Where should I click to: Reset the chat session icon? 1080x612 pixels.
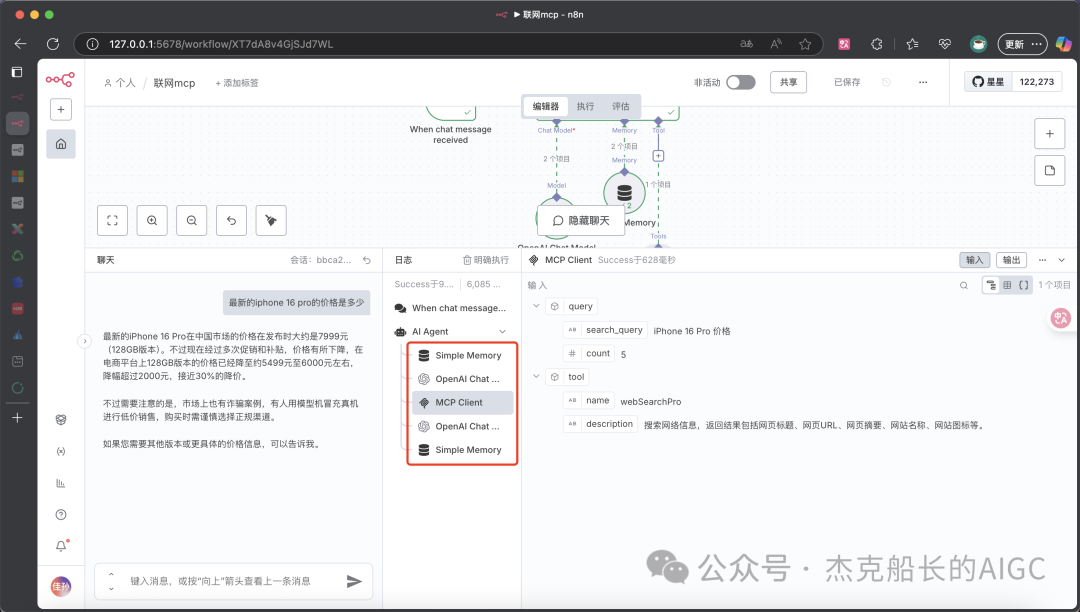point(367,260)
